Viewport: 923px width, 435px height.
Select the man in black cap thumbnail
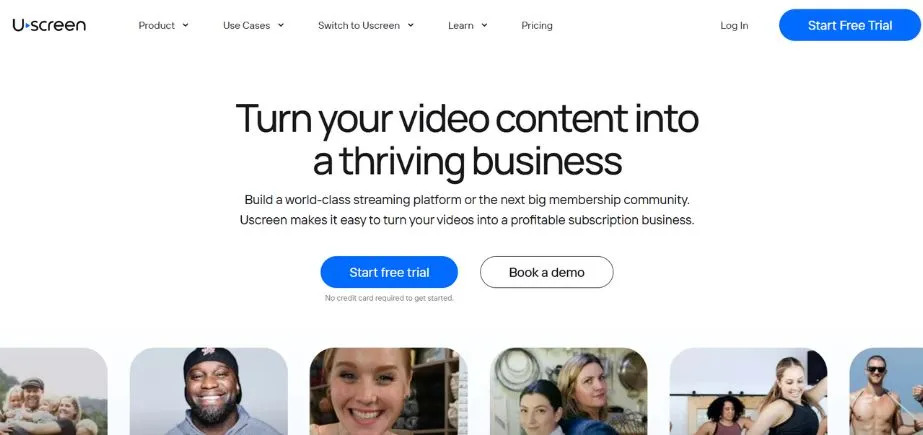tap(208, 391)
